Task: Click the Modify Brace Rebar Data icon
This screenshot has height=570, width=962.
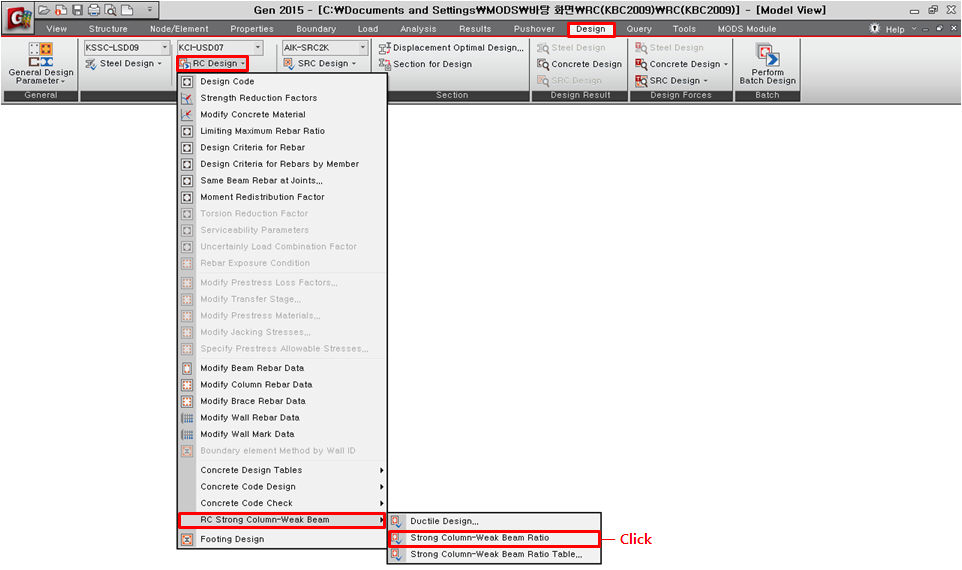Action: coord(187,402)
